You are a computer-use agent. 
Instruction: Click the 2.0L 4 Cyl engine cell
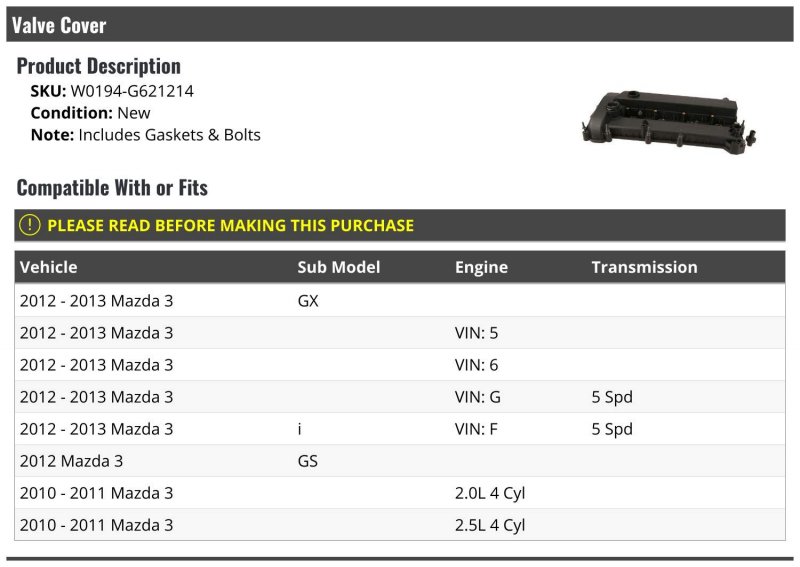(x=490, y=494)
